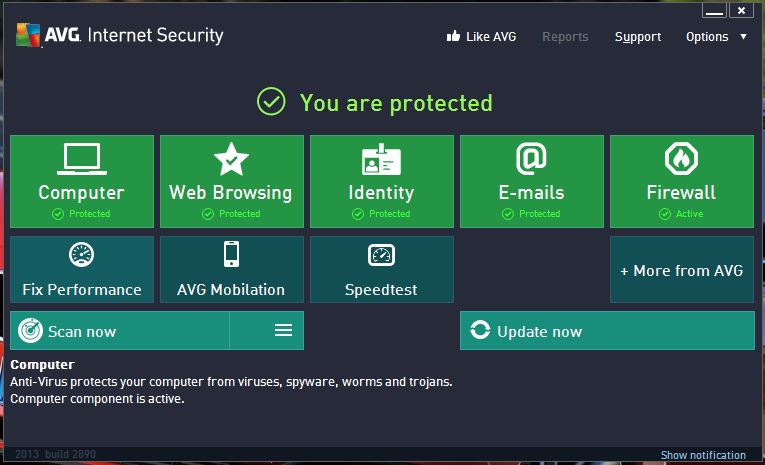The height and width of the screenshot is (465, 765).
Task: Start the Speedtest tile
Action: [382, 269]
